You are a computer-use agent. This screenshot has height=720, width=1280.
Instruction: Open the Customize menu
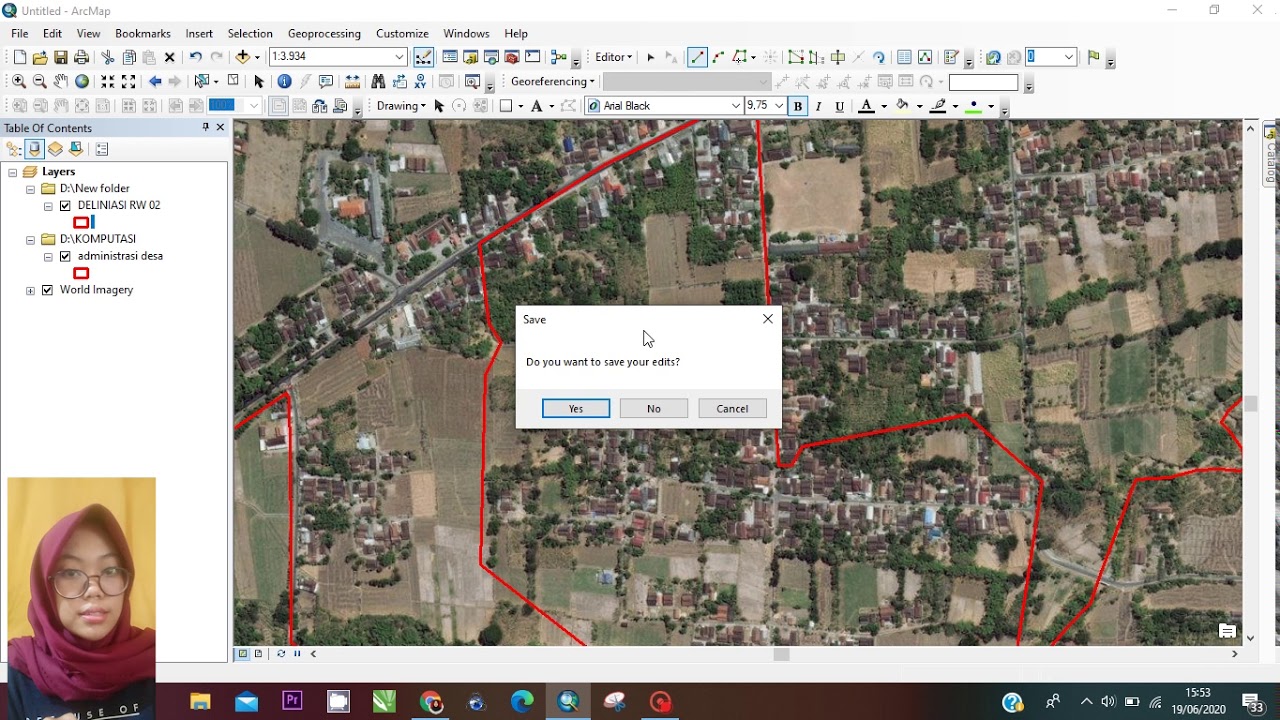[x=402, y=34]
